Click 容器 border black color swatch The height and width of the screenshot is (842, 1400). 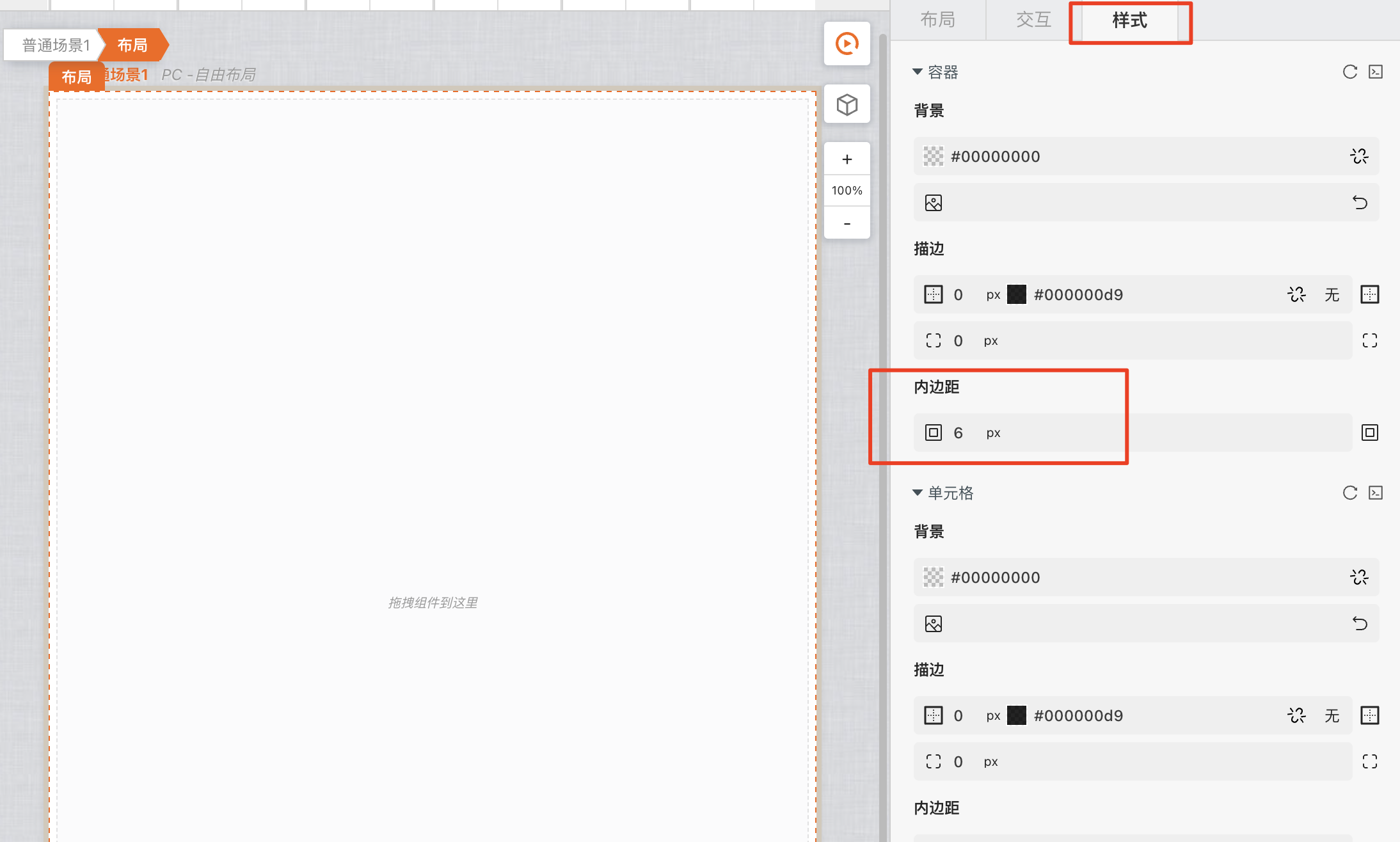click(1017, 294)
